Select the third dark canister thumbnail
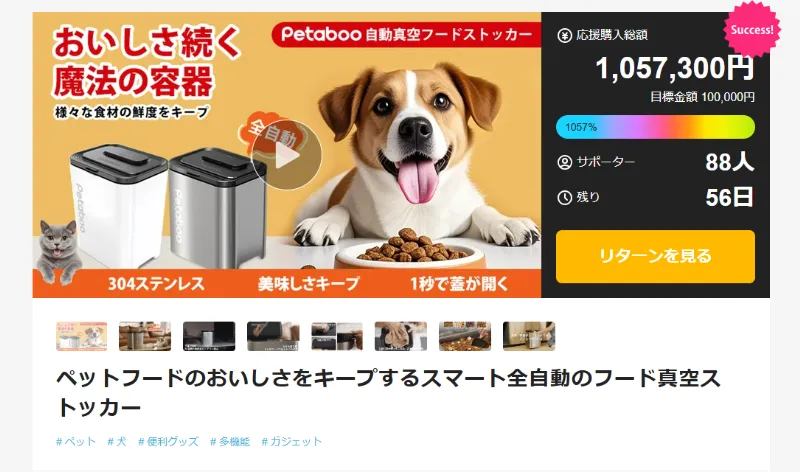Screen dimensions: 800x472 [209, 336]
